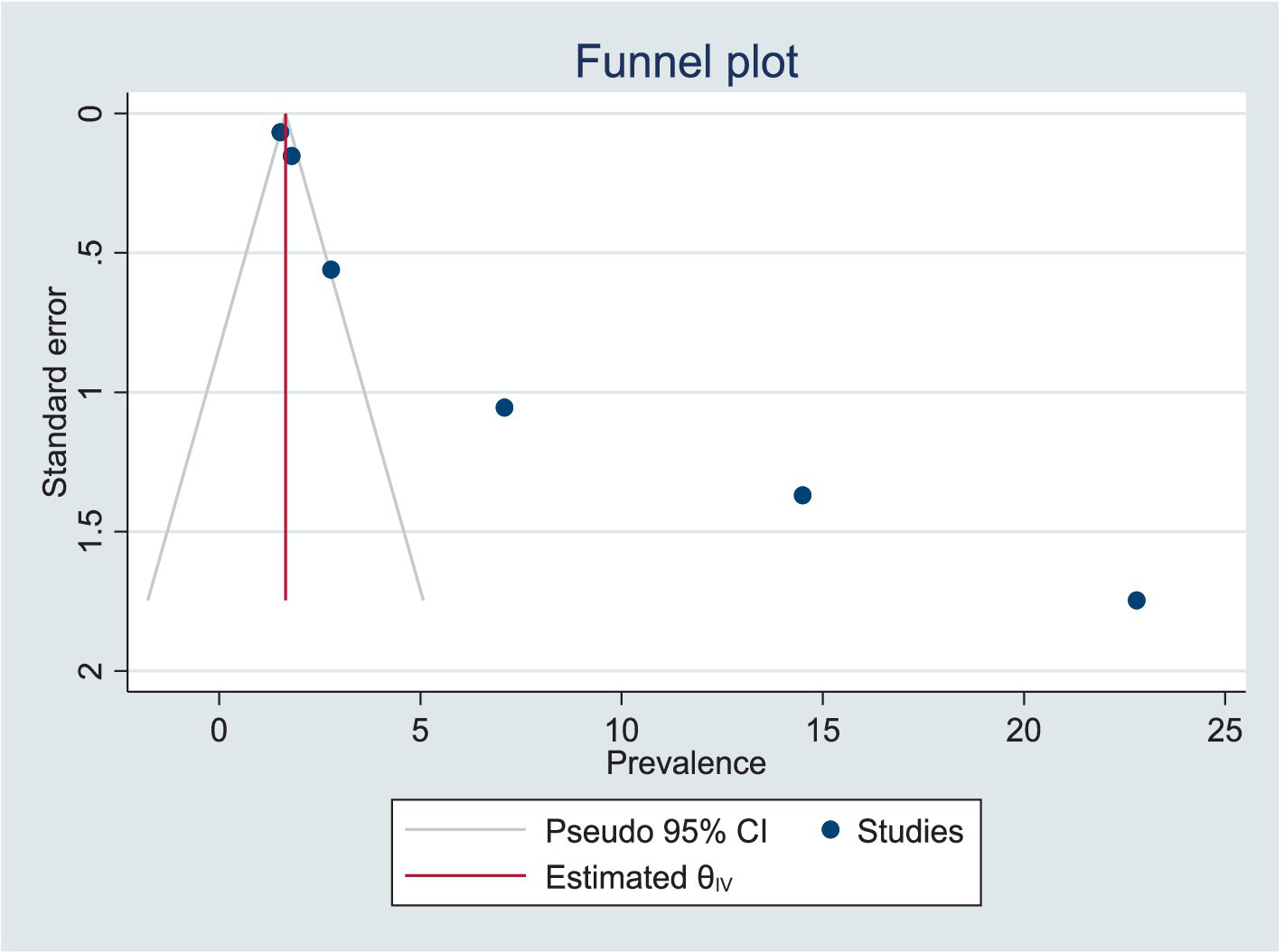Click the gray Pseudo 95% CI legend line
The image size is (1284, 952).
464,830
